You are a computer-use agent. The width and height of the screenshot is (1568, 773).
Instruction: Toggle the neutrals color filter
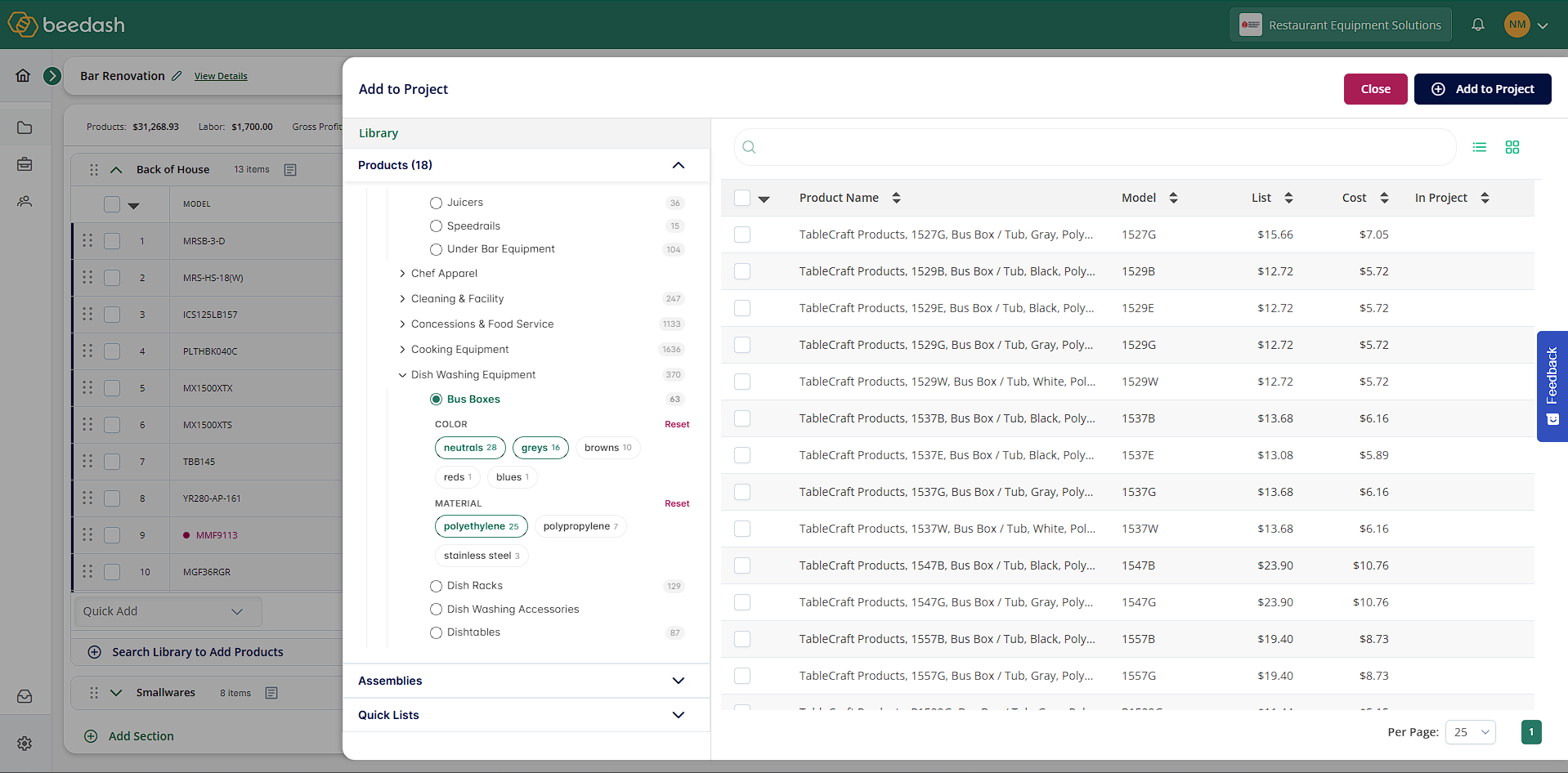click(x=470, y=448)
